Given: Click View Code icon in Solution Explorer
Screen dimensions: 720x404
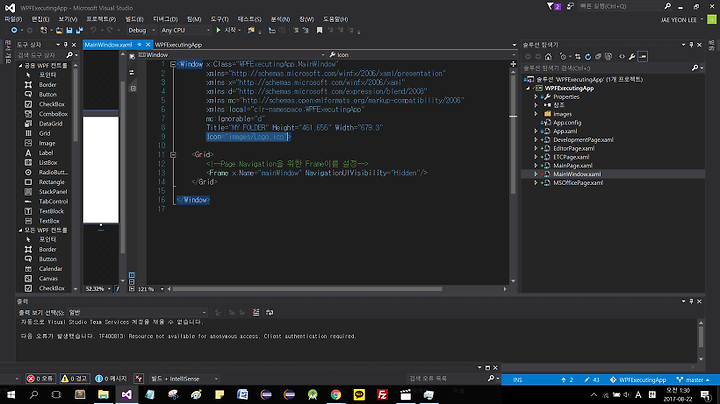Looking at the screenshot, I should 622,56.
